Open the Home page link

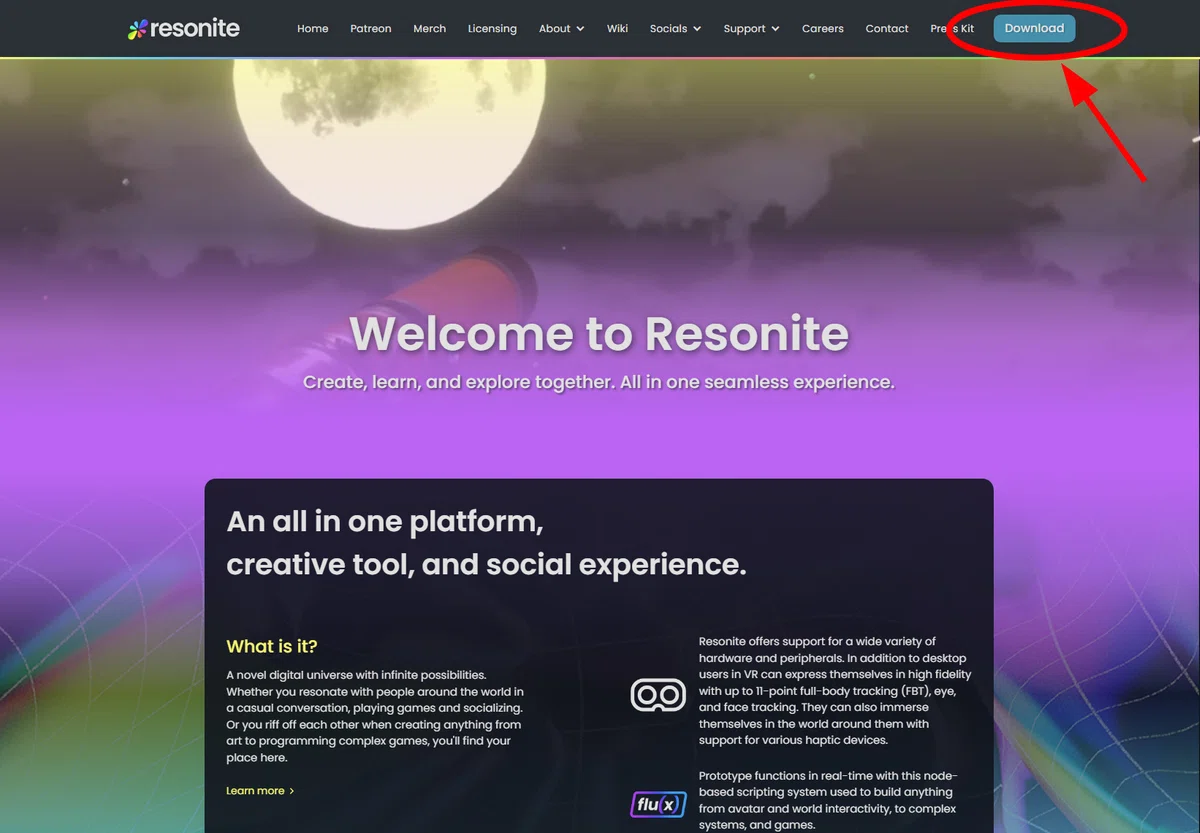coord(313,29)
